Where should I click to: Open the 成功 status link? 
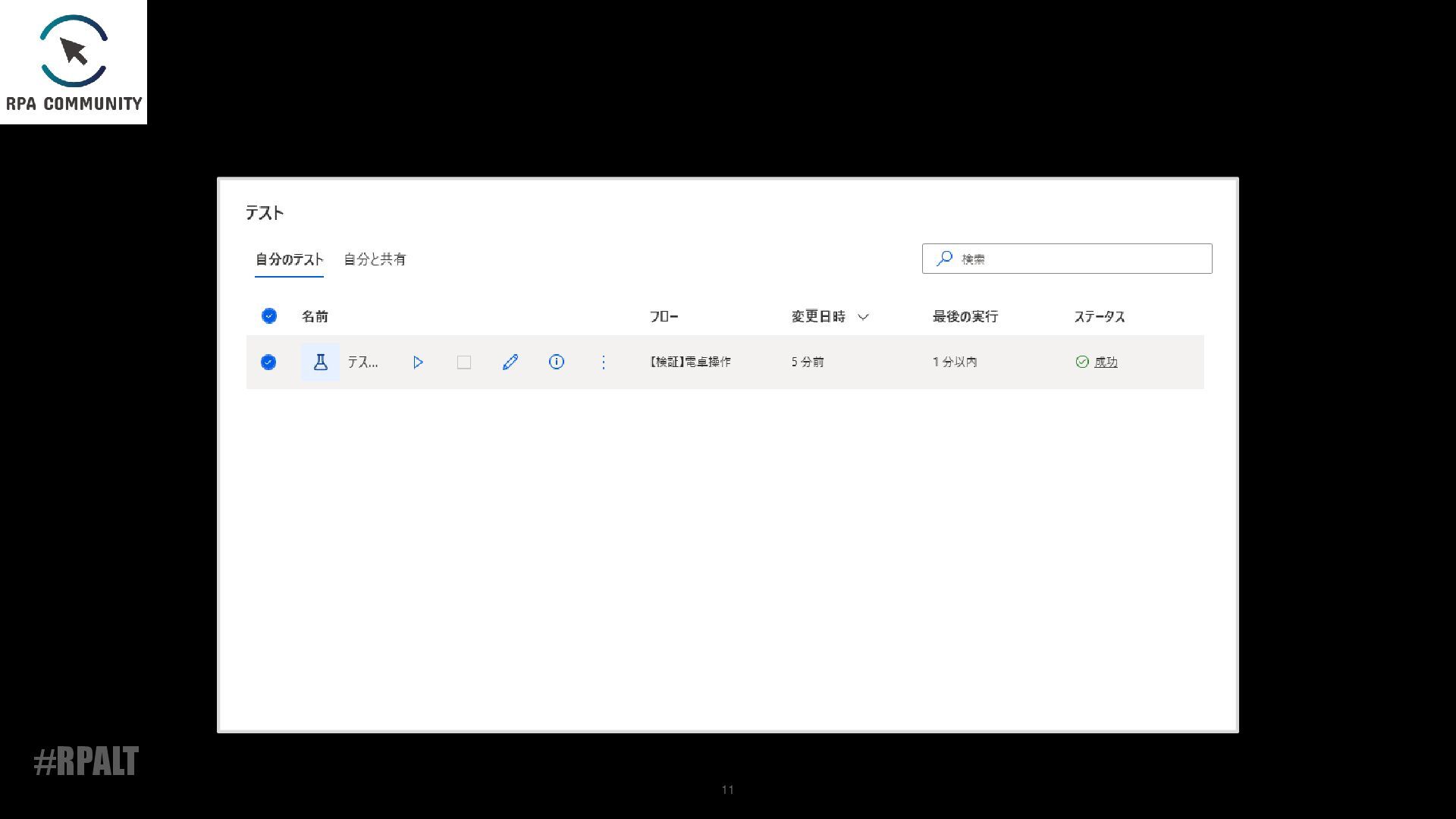click(1106, 362)
